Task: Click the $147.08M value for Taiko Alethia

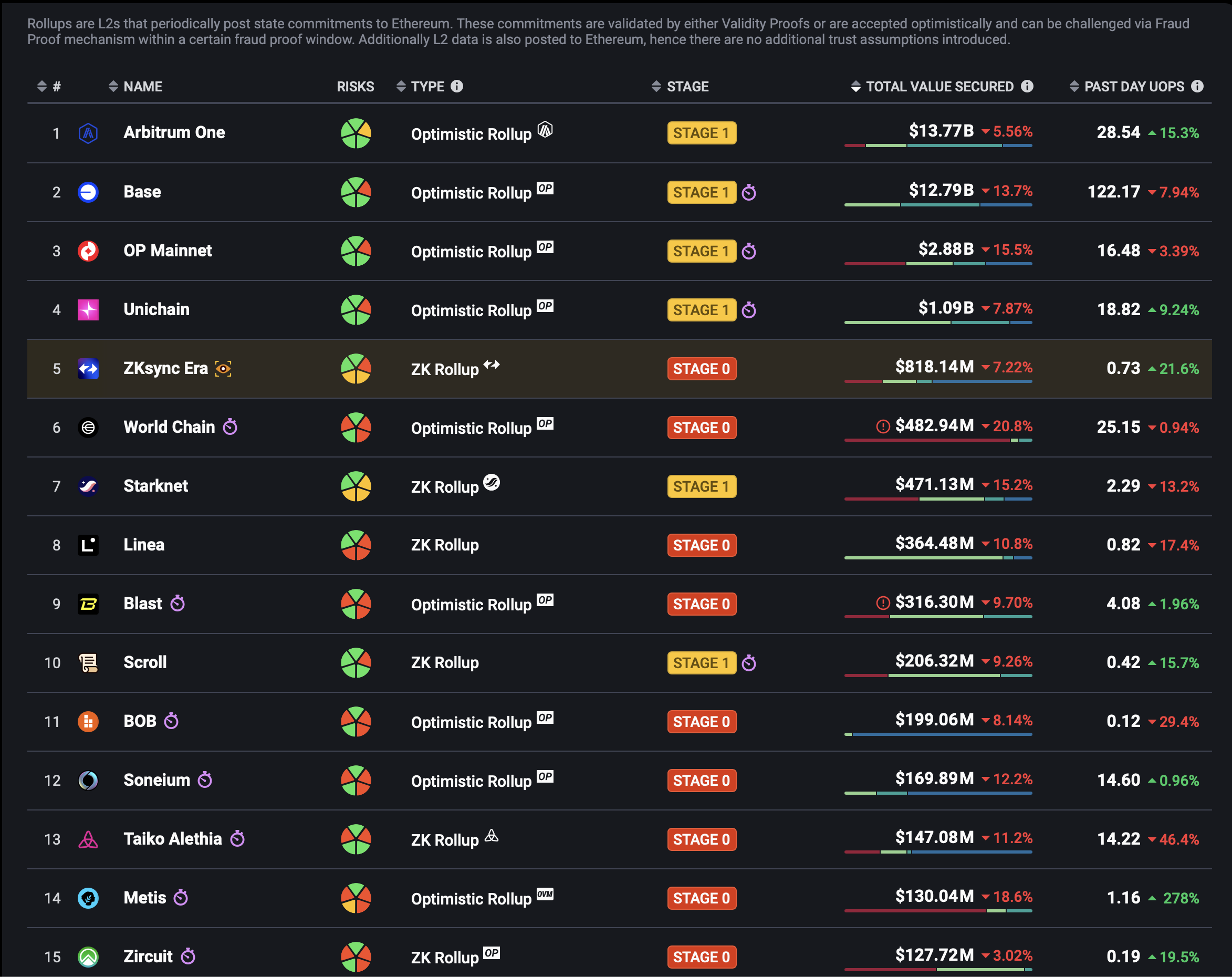Action: [934, 838]
